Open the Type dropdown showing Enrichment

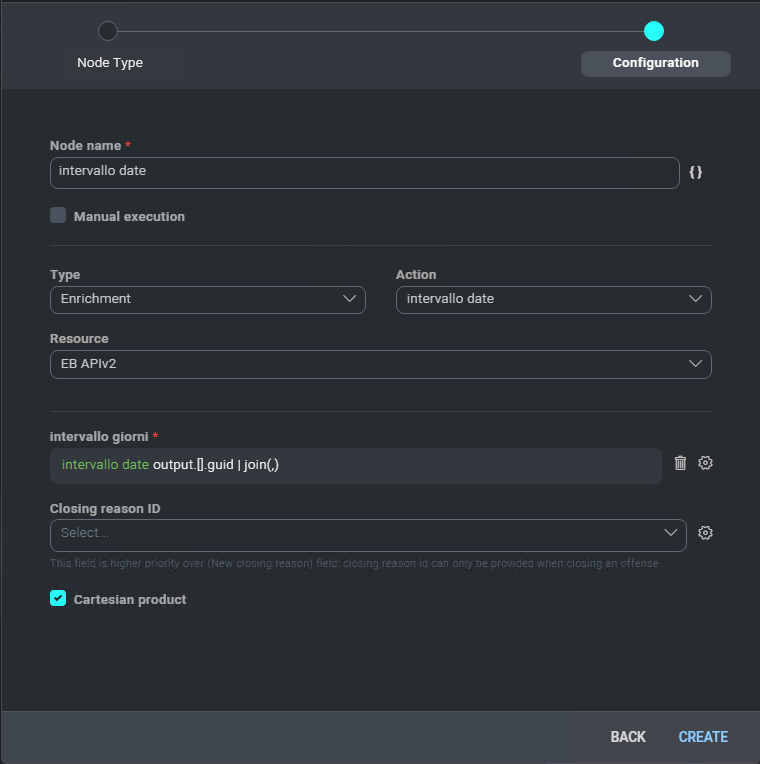(207, 299)
